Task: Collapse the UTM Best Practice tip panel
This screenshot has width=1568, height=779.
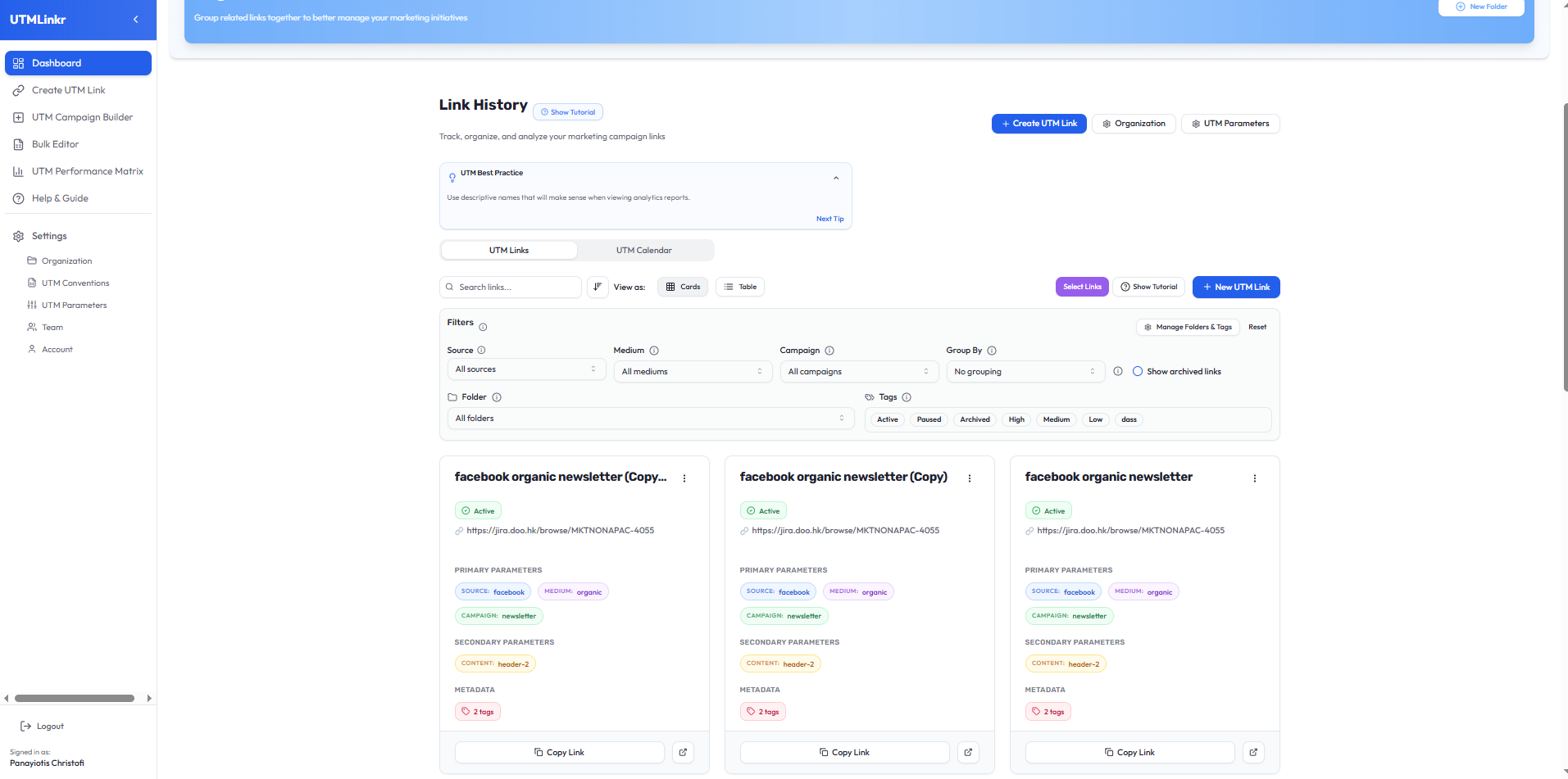Action: point(836,178)
